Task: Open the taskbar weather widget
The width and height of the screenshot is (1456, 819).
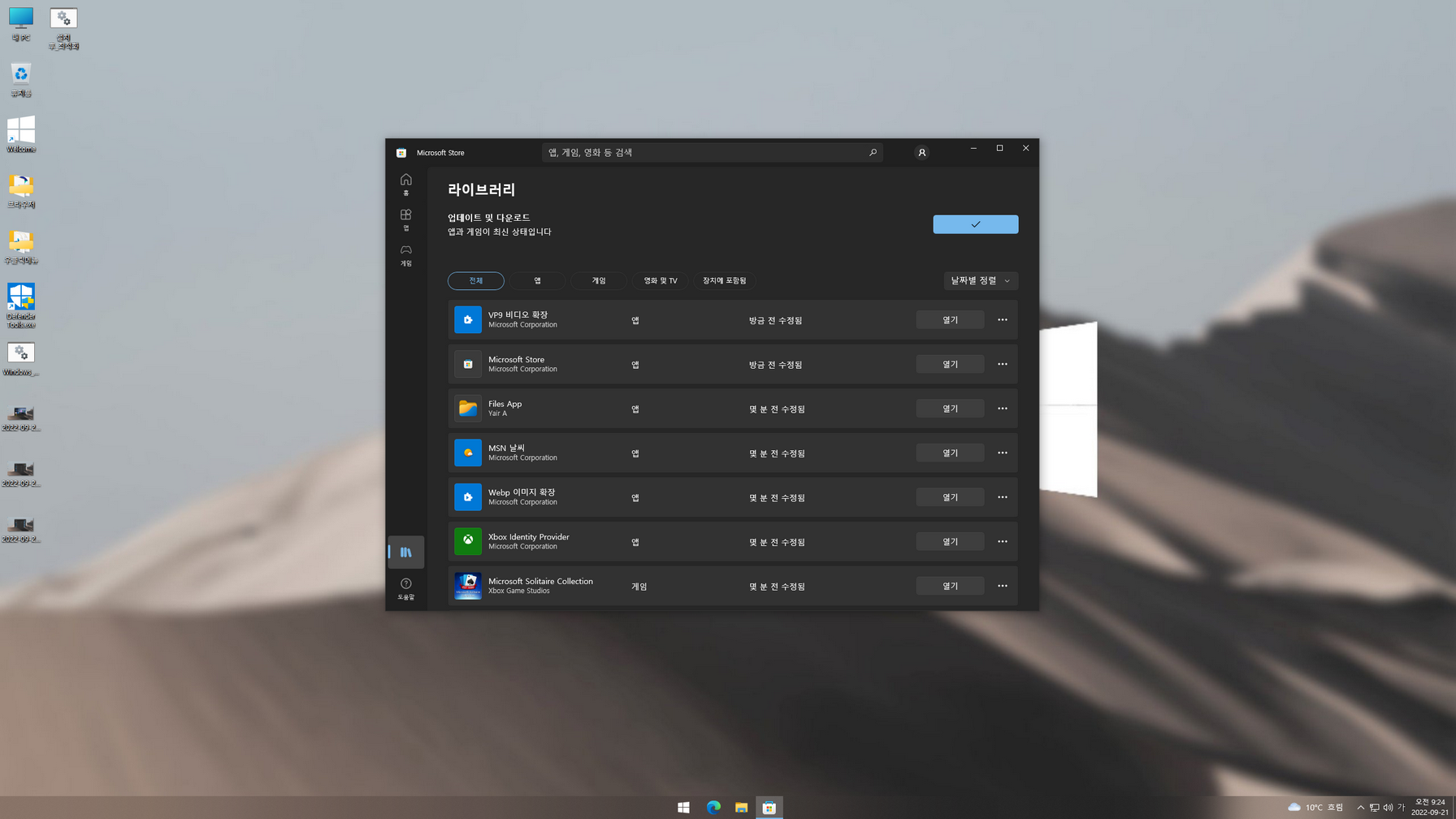Action: coord(1315,807)
